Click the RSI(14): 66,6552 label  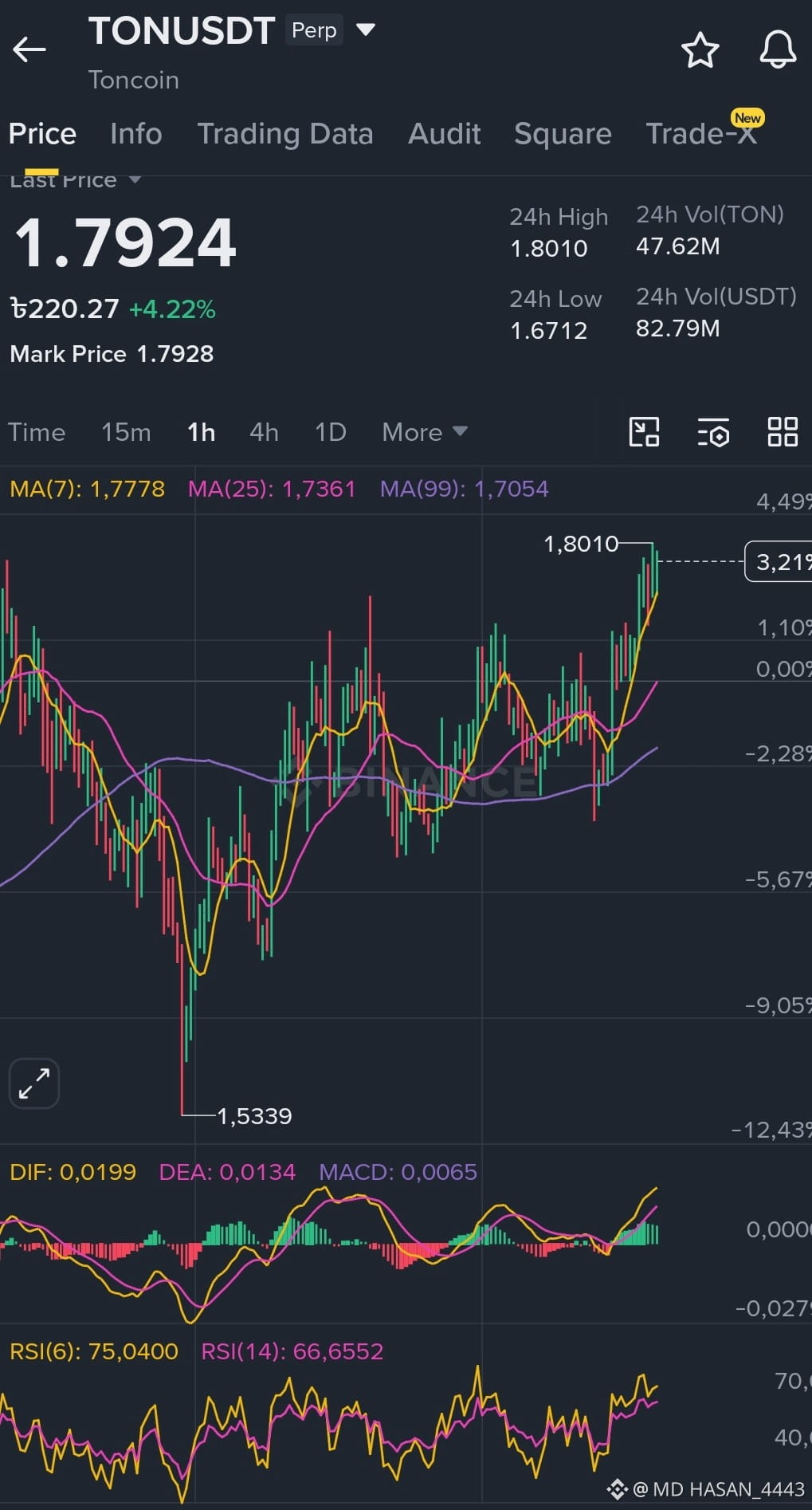292,1351
